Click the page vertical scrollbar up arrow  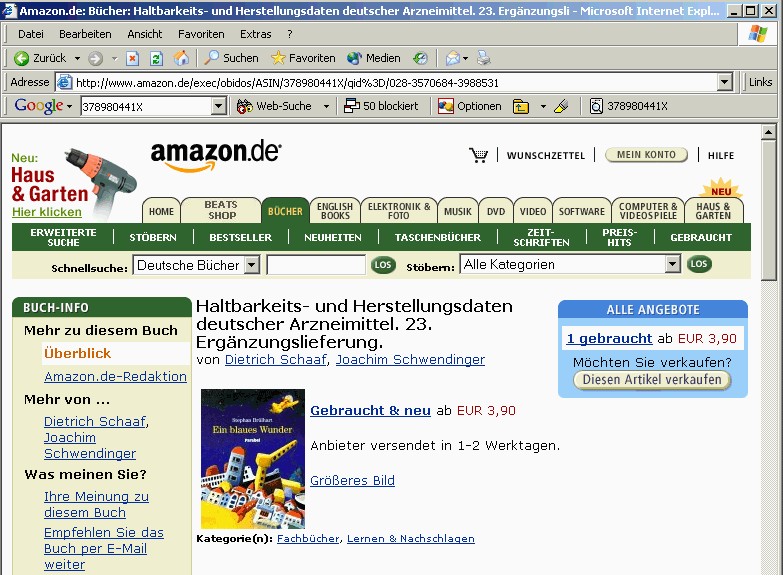[x=768, y=132]
